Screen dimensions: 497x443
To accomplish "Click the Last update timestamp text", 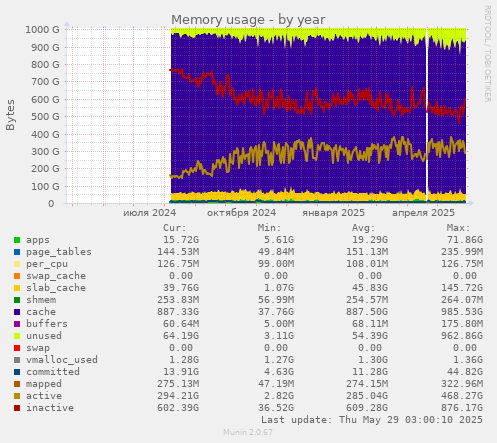I will point(372,420).
